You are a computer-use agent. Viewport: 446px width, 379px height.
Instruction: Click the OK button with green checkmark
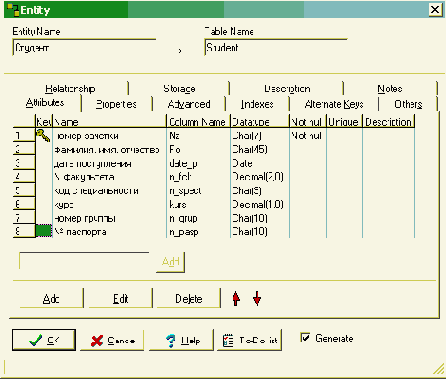(x=44, y=340)
